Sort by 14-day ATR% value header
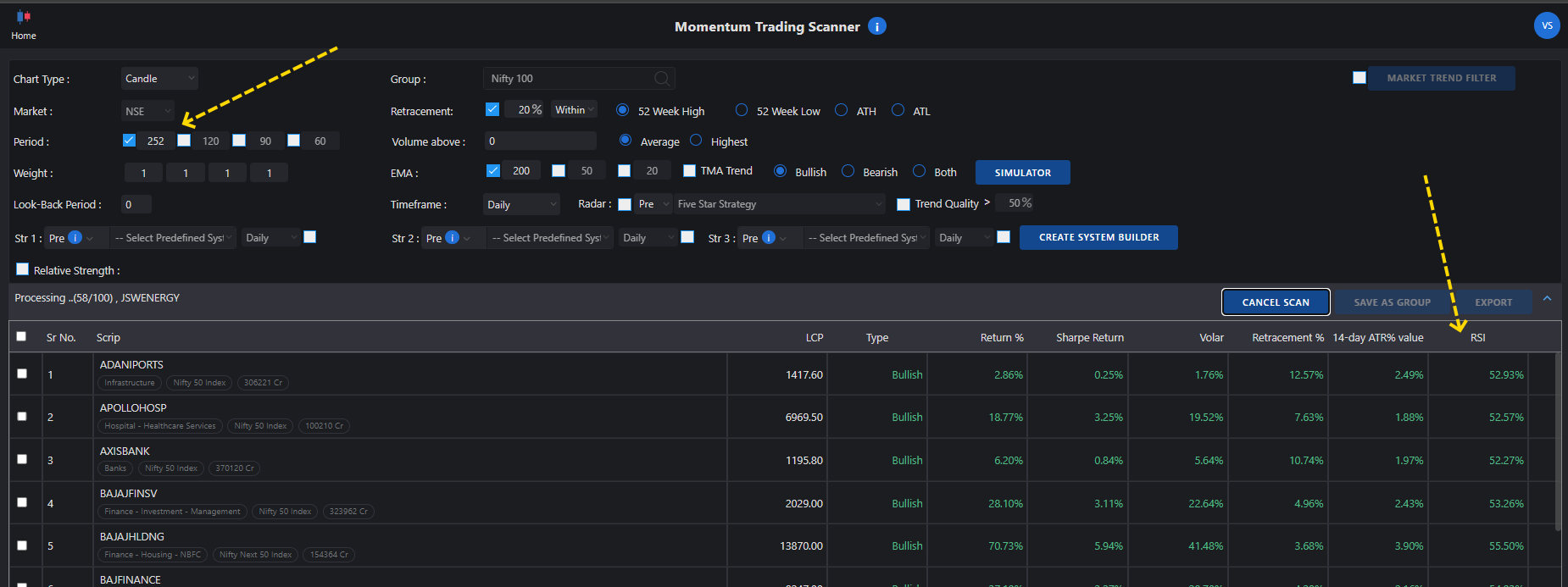This screenshot has height=587, width=1568. (1378, 337)
